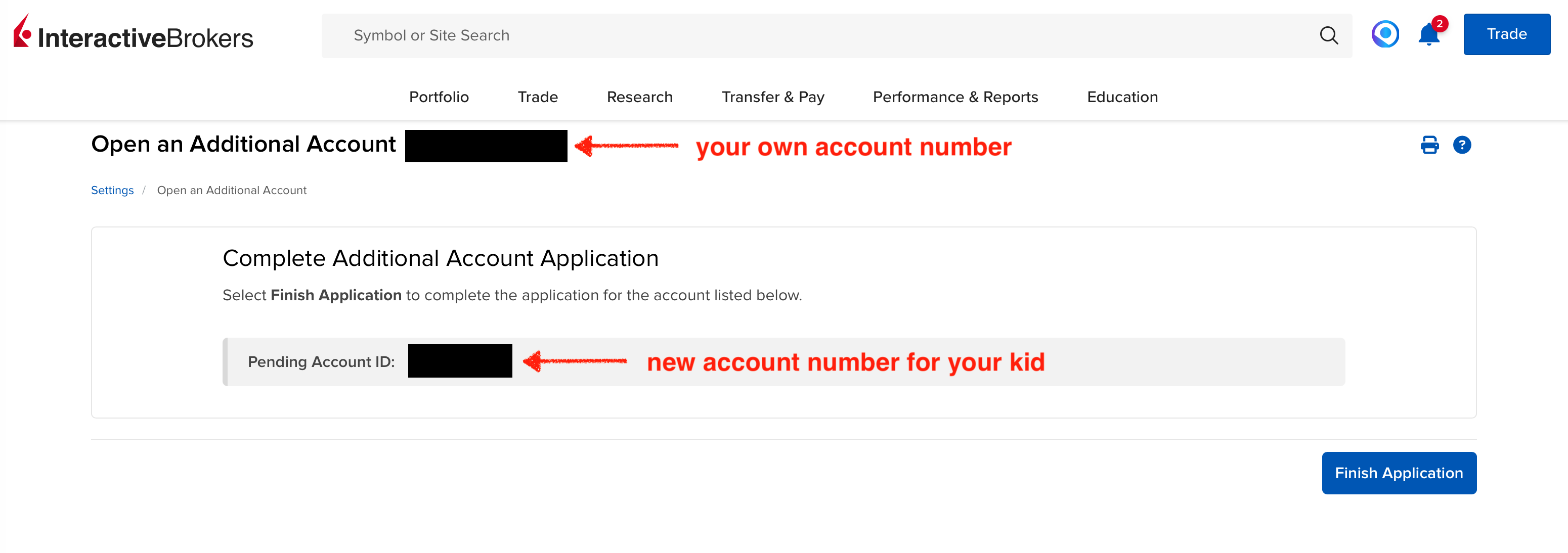Follow the Settings breadcrumb link

112,191
